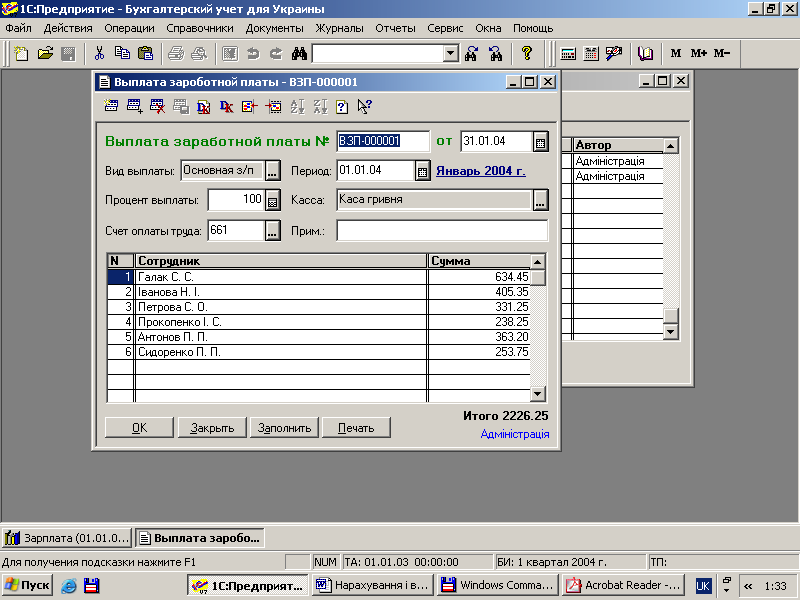Click the context help cursor-question icon

364,106
